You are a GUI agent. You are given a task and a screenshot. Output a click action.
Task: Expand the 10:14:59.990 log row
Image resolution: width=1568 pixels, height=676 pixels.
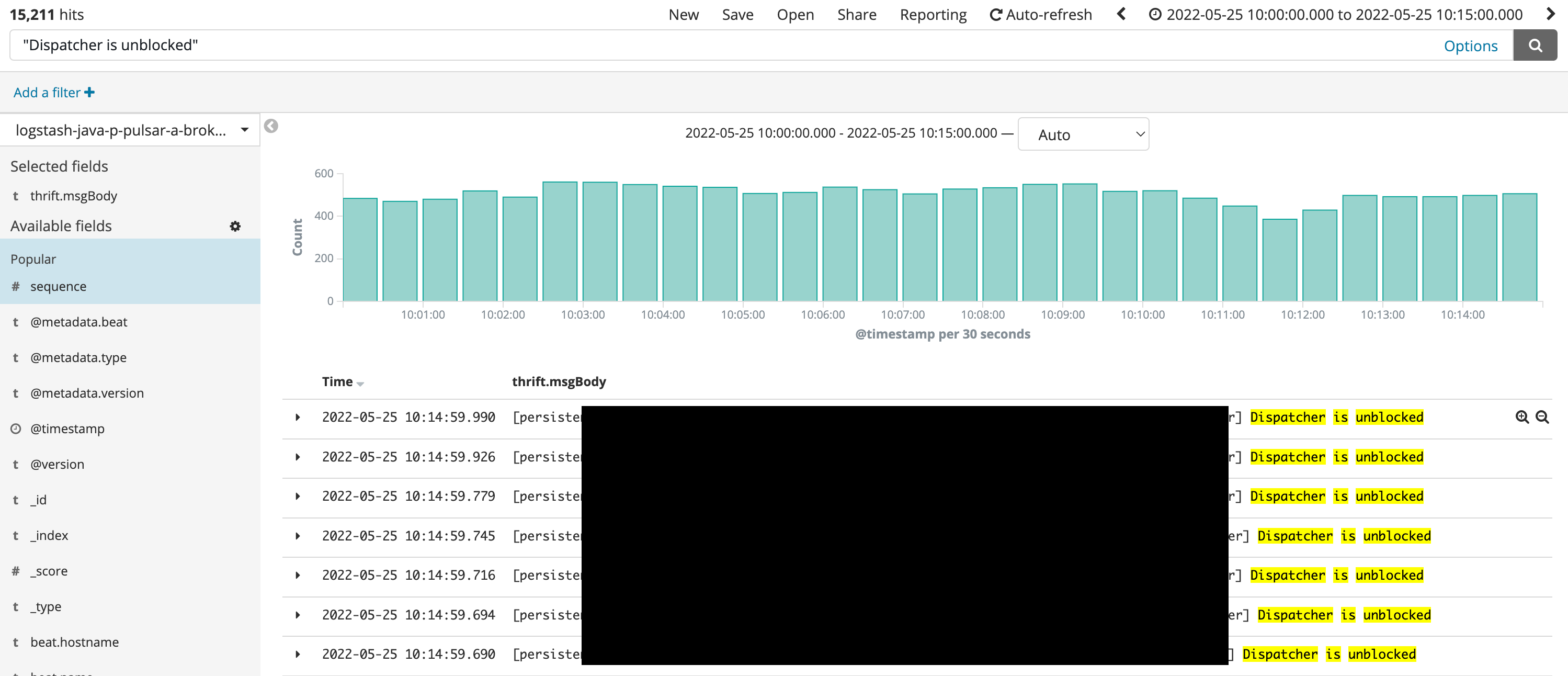298,418
